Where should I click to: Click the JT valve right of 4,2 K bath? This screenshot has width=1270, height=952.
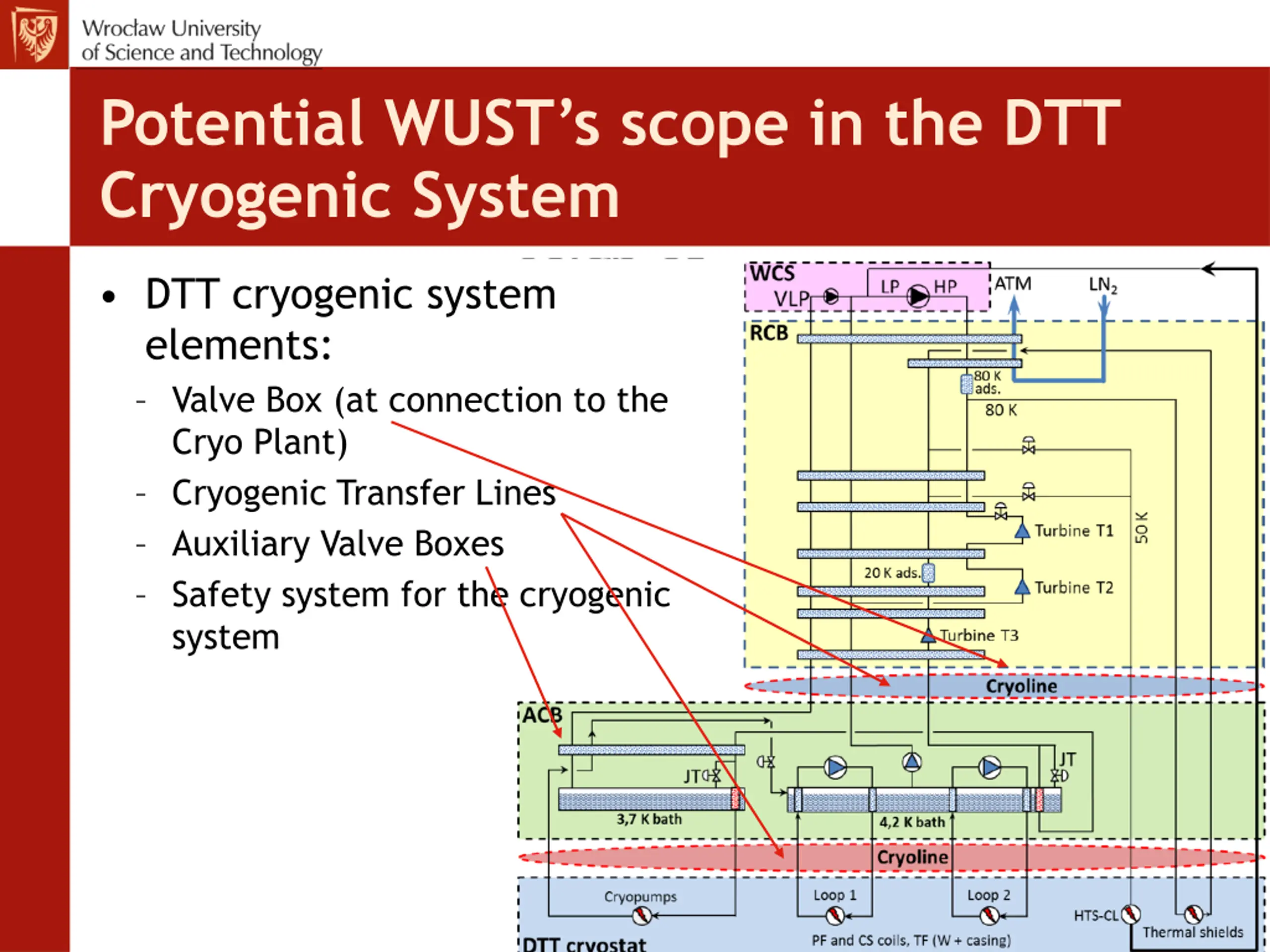1059,776
